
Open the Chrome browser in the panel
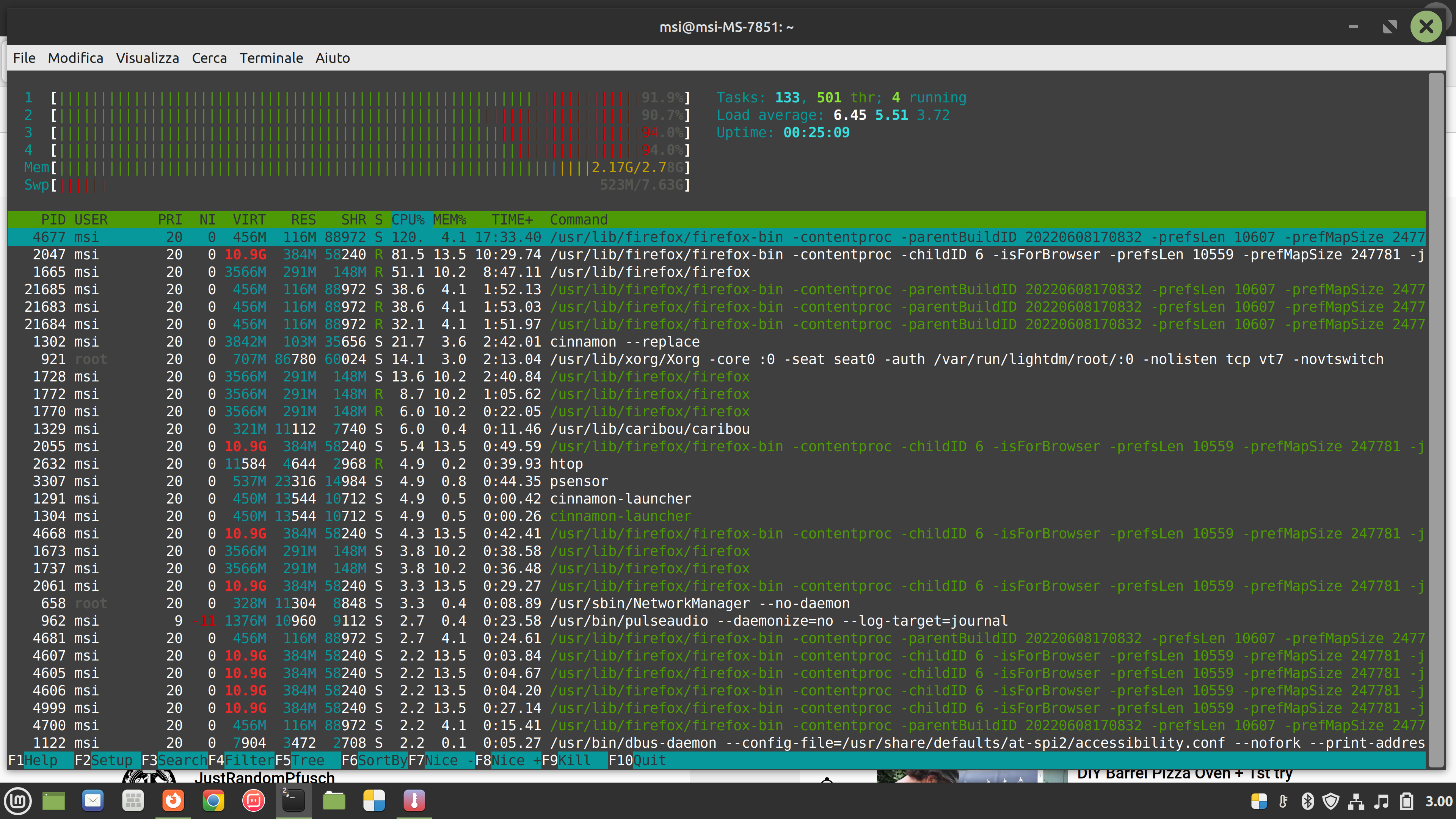click(213, 801)
